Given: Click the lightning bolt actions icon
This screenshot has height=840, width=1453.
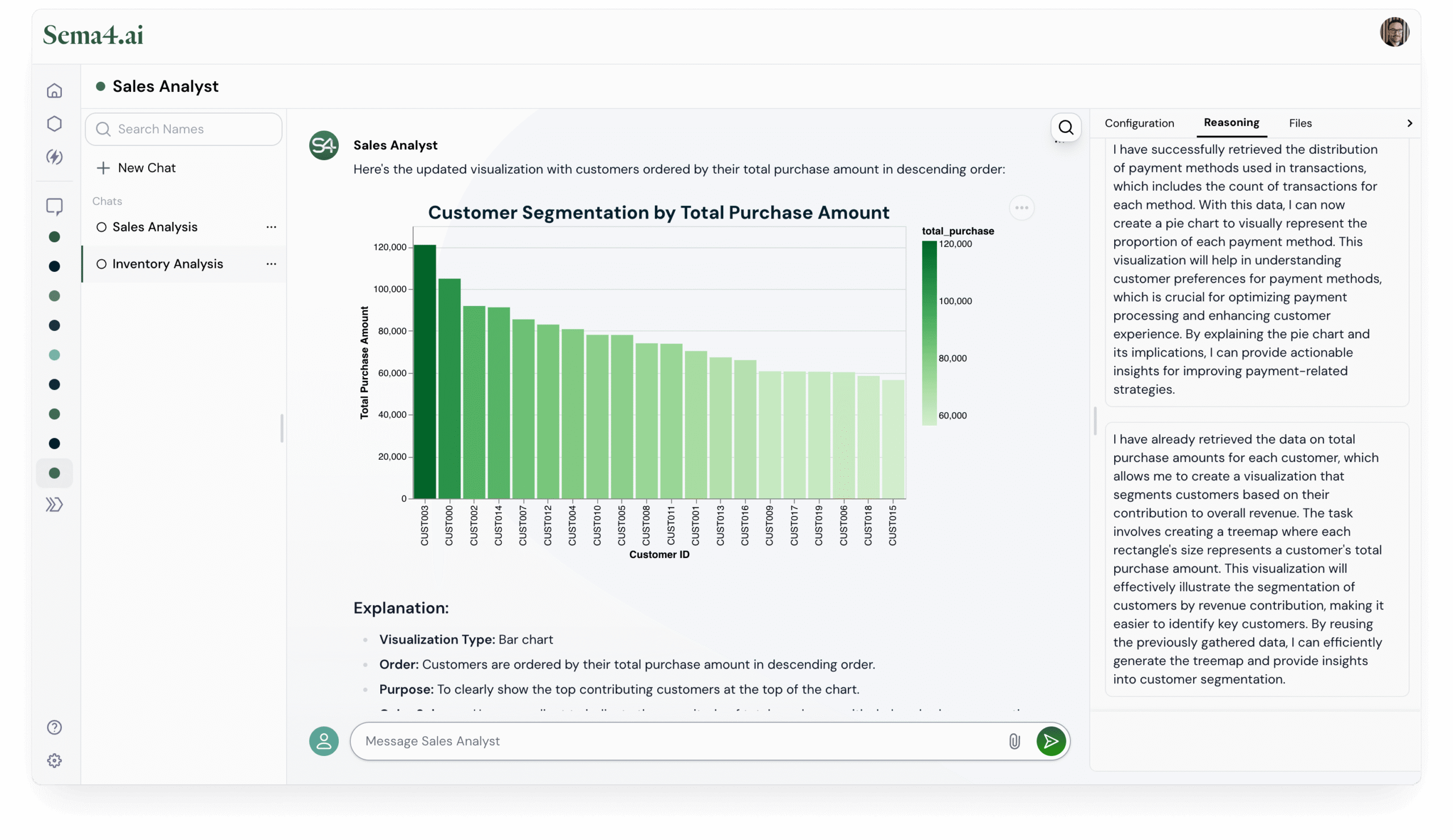Looking at the screenshot, I should (54, 157).
